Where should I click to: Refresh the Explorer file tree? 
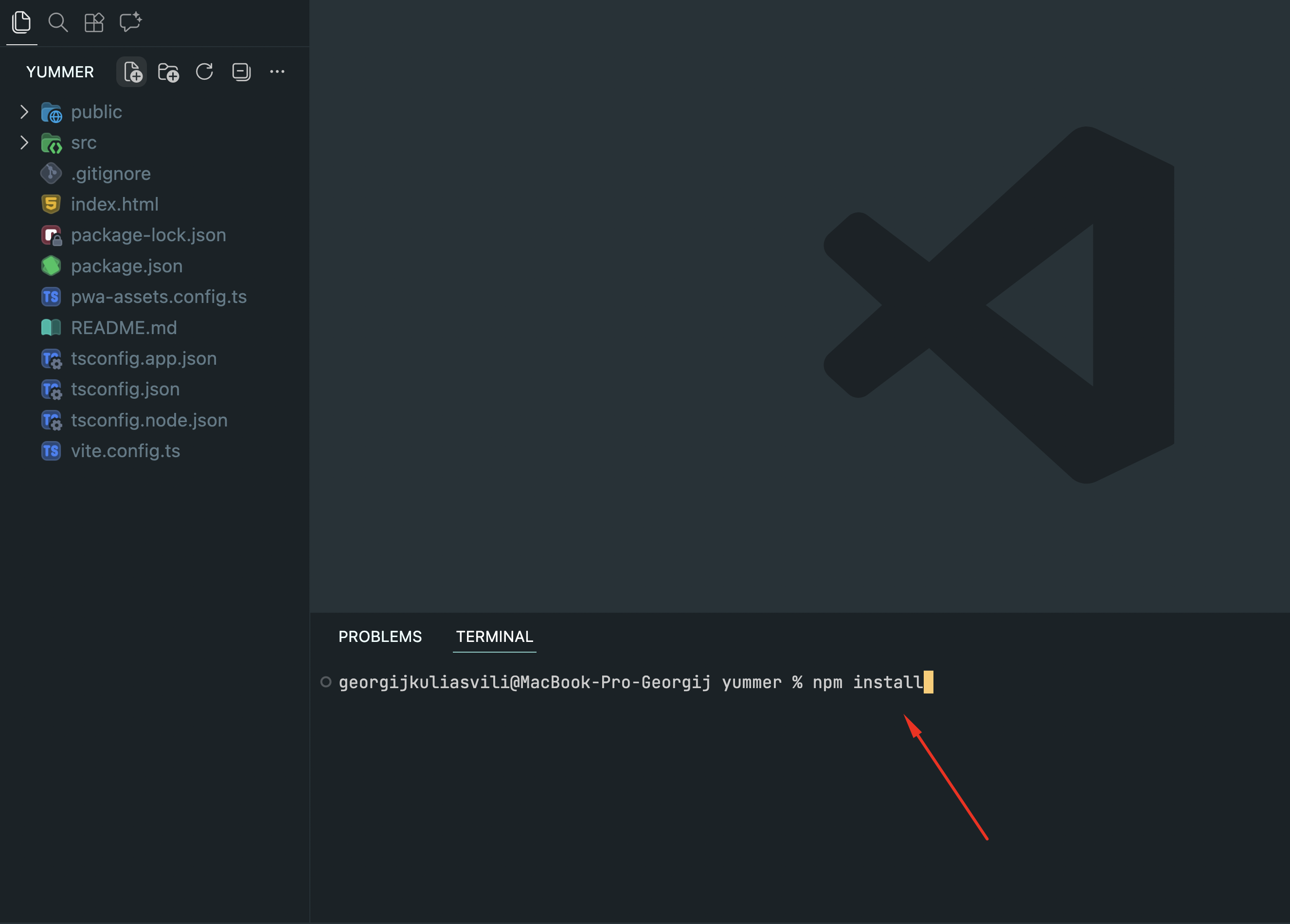click(205, 71)
